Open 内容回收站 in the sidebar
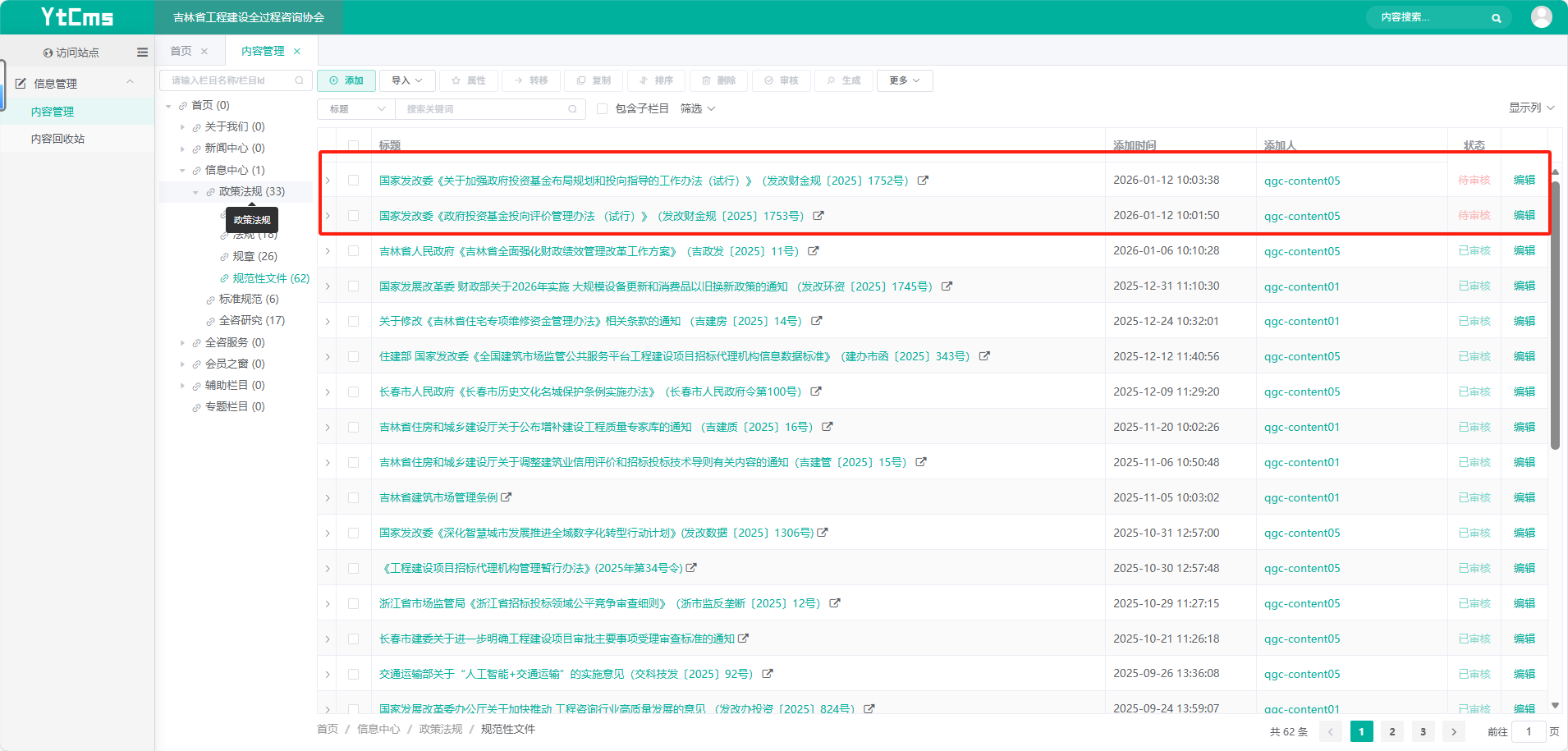1568x751 pixels. pos(57,139)
